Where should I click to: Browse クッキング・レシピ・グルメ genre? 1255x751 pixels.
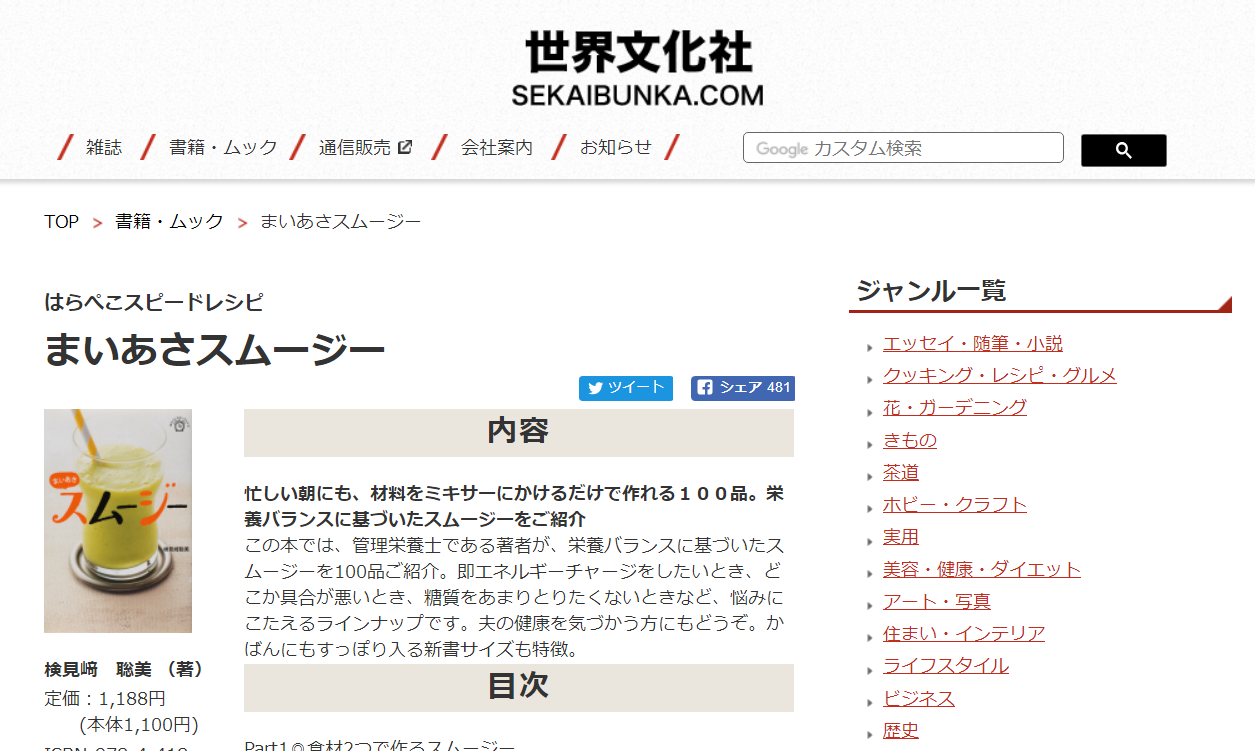click(x=1000, y=376)
